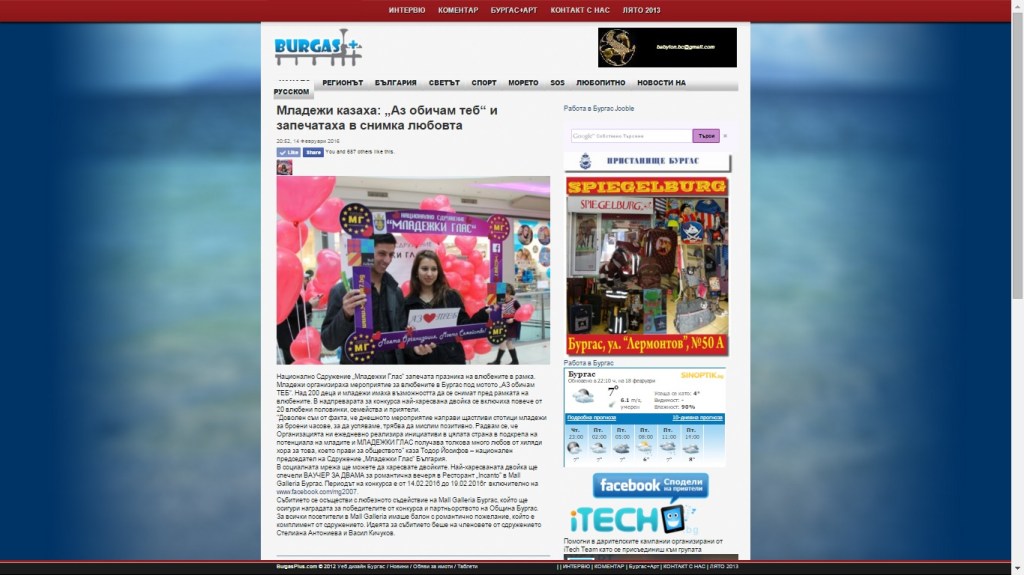1024x575 pixels.
Task: Switch to the РУССКОМ news tab
Action: [x=291, y=92]
